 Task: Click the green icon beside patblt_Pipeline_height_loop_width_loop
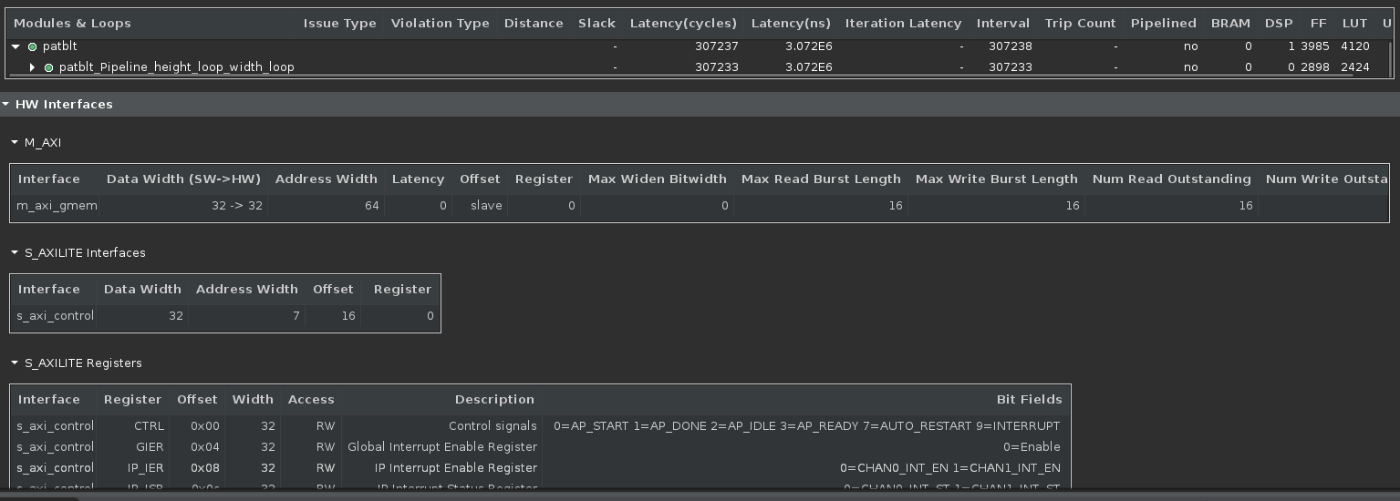click(x=49, y=67)
